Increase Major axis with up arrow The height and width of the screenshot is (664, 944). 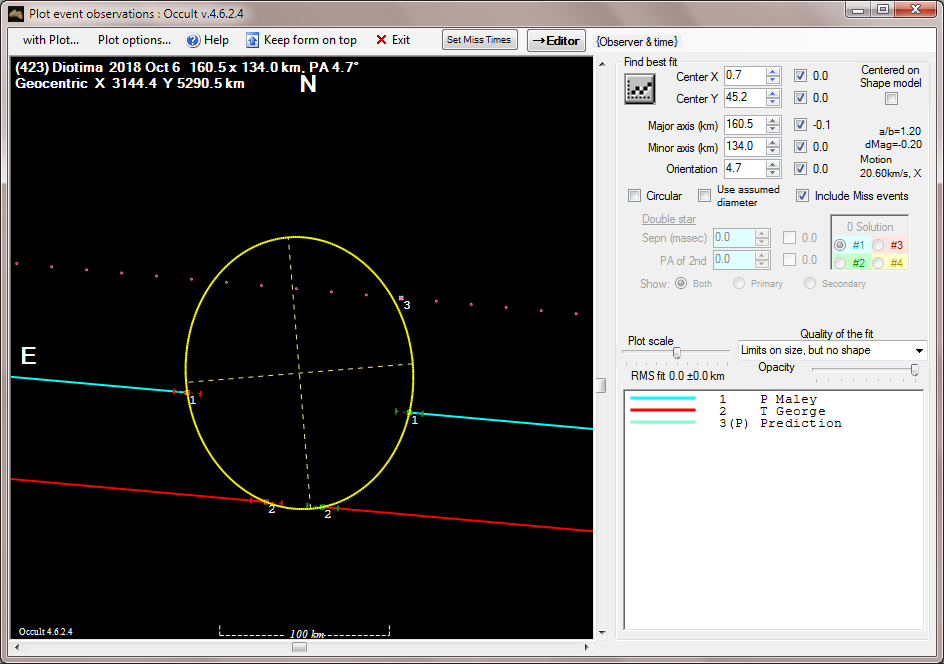click(773, 120)
